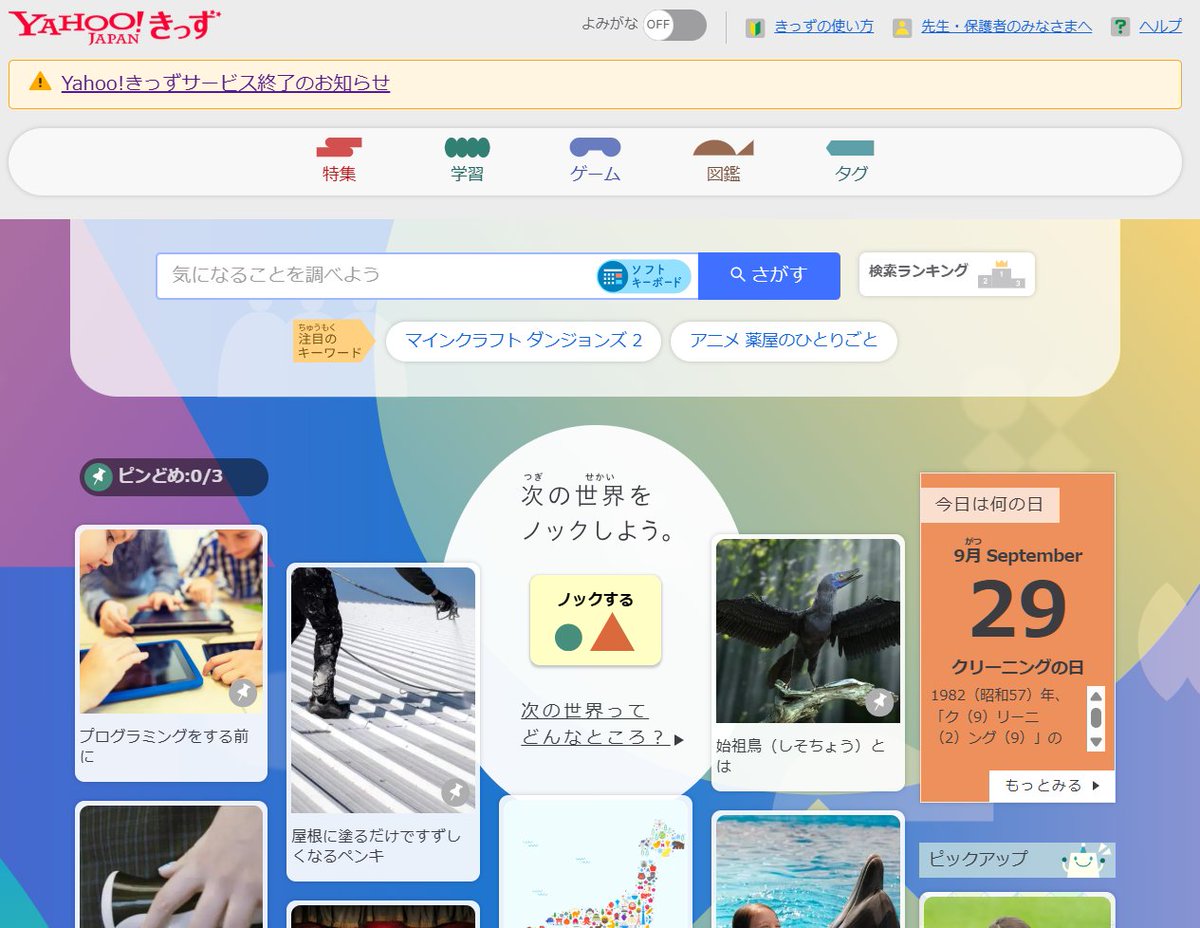Viewport: 1200px width, 928px height.
Task: Toggle the よみがな OFF switch
Action: point(674,25)
